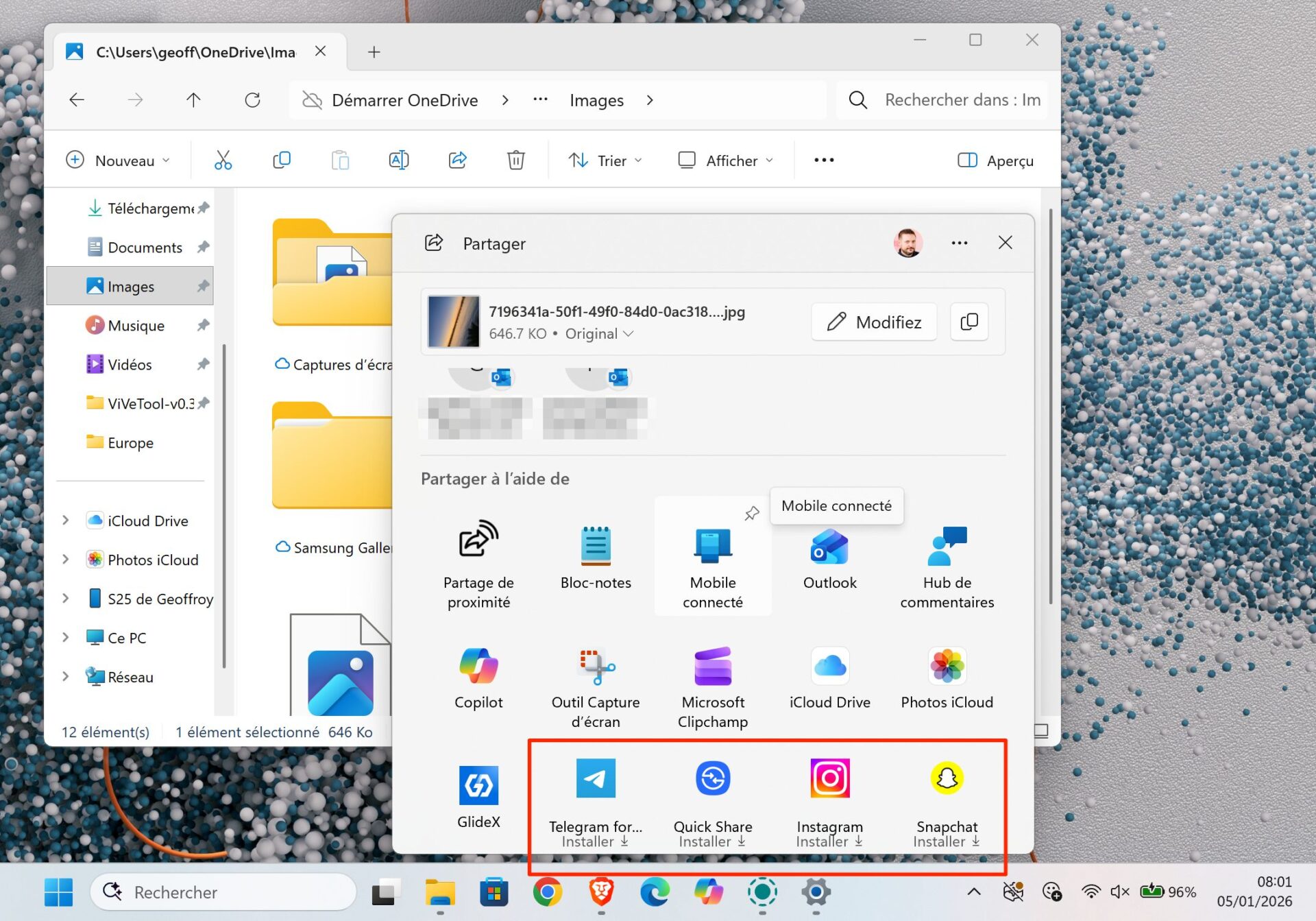Launch Brave from the taskbar
The height and width of the screenshot is (921, 1316).
[x=600, y=892]
